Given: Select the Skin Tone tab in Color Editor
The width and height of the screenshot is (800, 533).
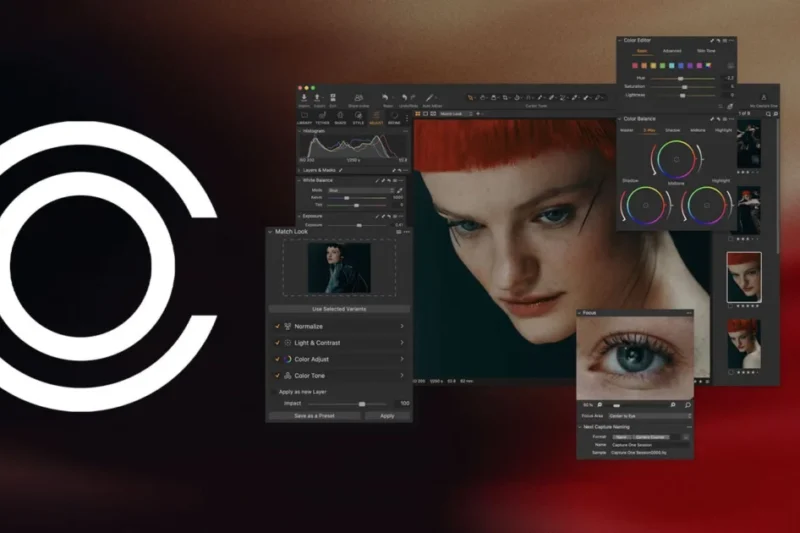Looking at the screenshot, I should (x=706, y=51).
